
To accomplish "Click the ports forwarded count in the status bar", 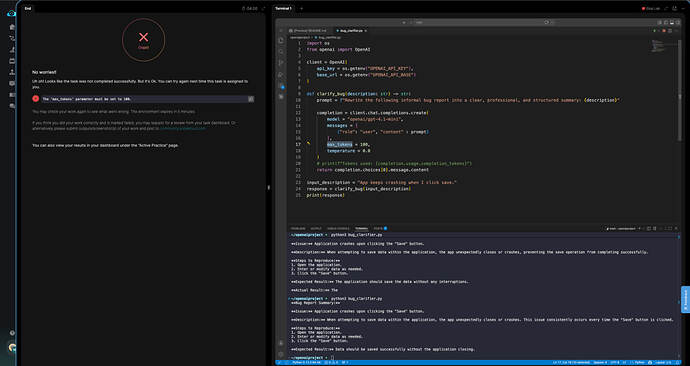I will pyautogui.click(x=345, y=362).
